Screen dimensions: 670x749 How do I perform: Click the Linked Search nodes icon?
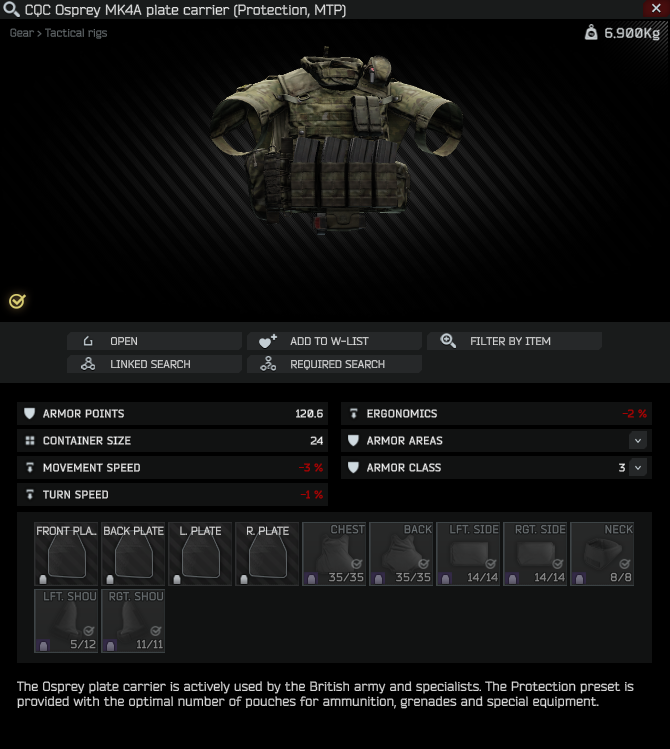pyautogui.click(x=88, y=364)
